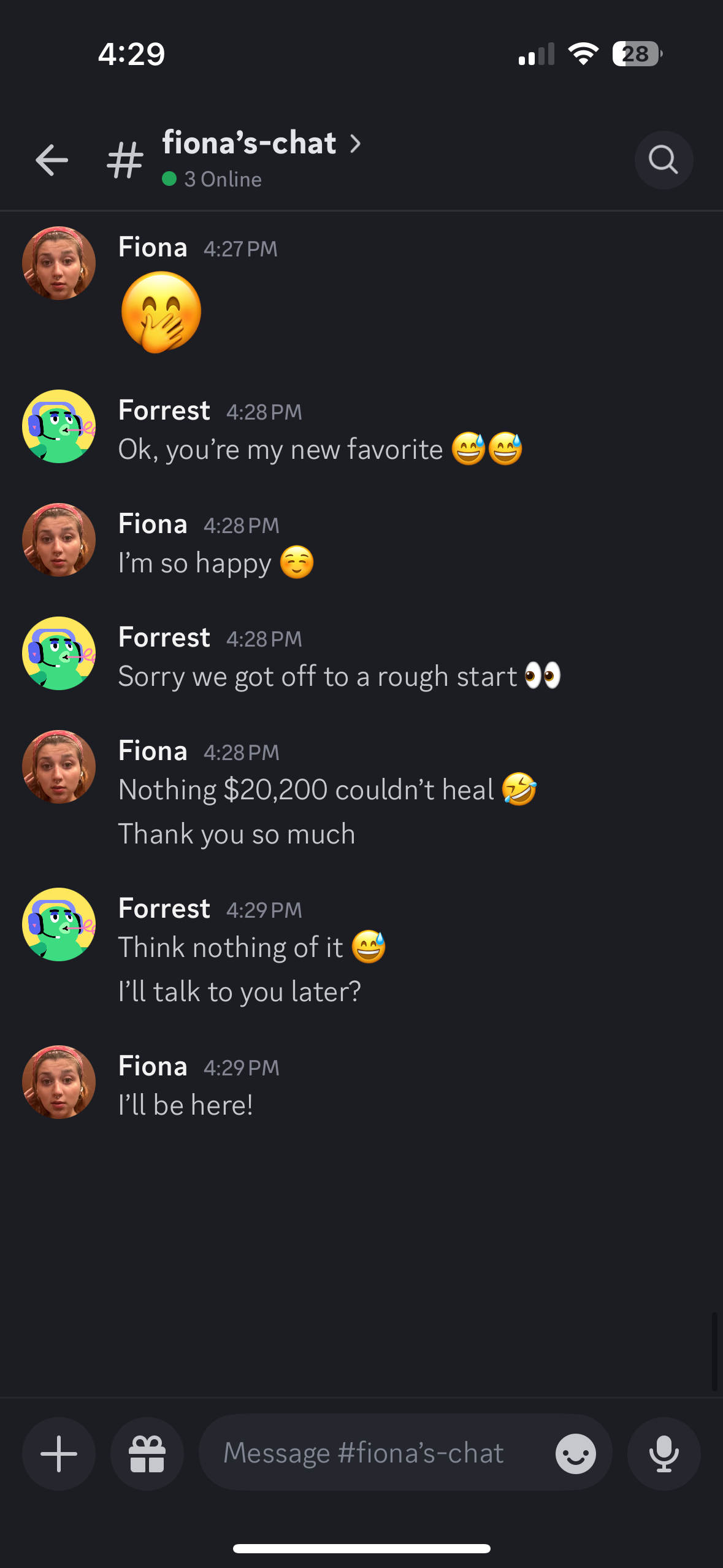Open the emoji picker smiley icon
Viewport: 723px width, 1568px height.
(x=575, y=1453)
